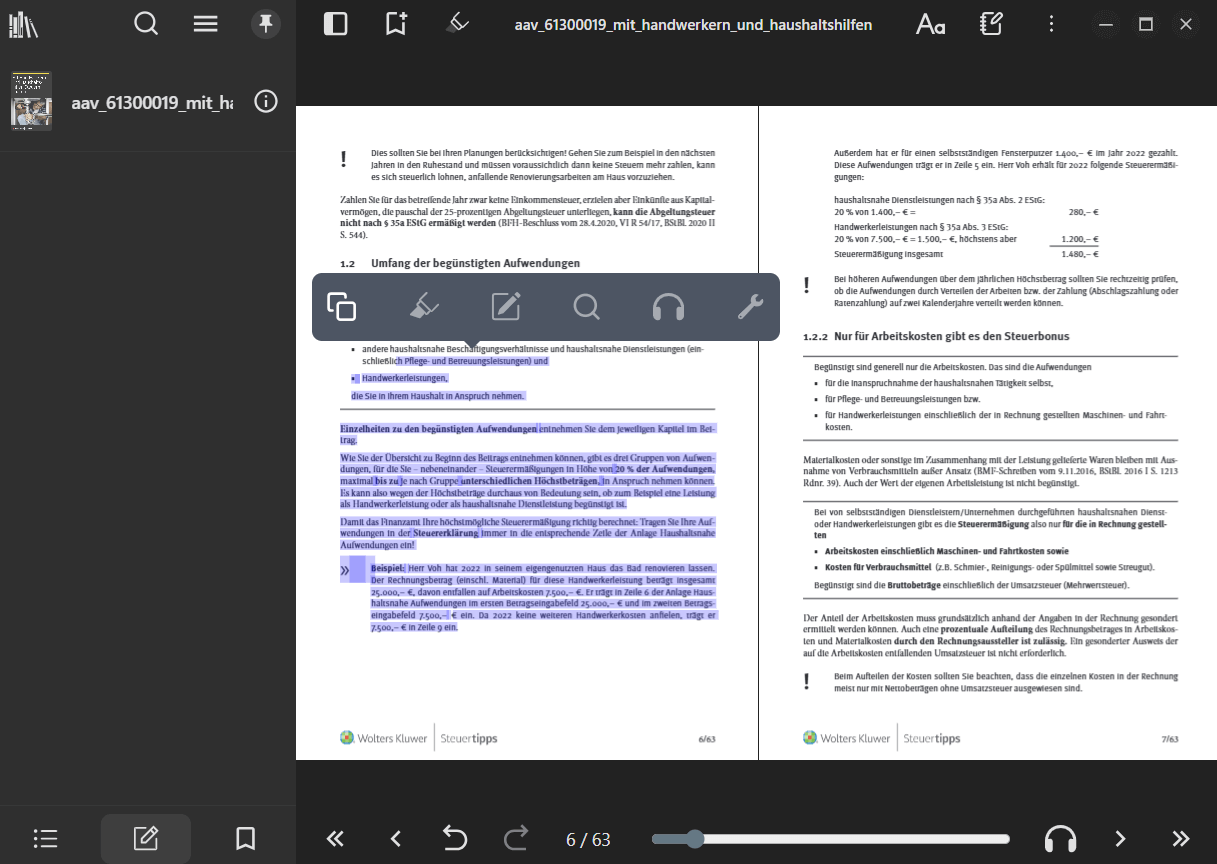Image resolution: width=1217 pixels, height=864 pixels.
Task: Copy the selected text via floating toolbar
Action: click(342, 307)
